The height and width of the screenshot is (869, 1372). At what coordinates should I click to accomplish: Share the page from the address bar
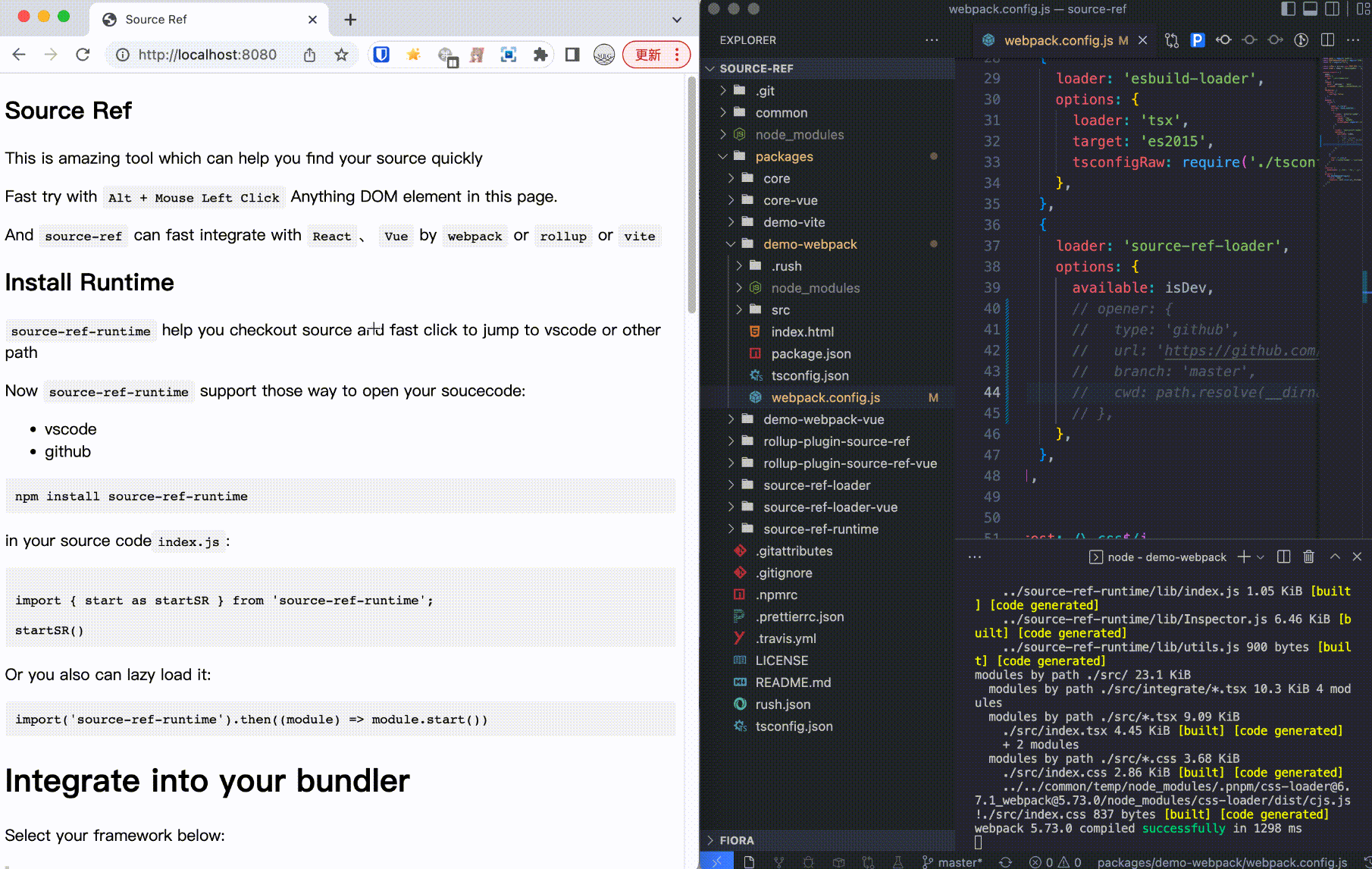point(309,55)
